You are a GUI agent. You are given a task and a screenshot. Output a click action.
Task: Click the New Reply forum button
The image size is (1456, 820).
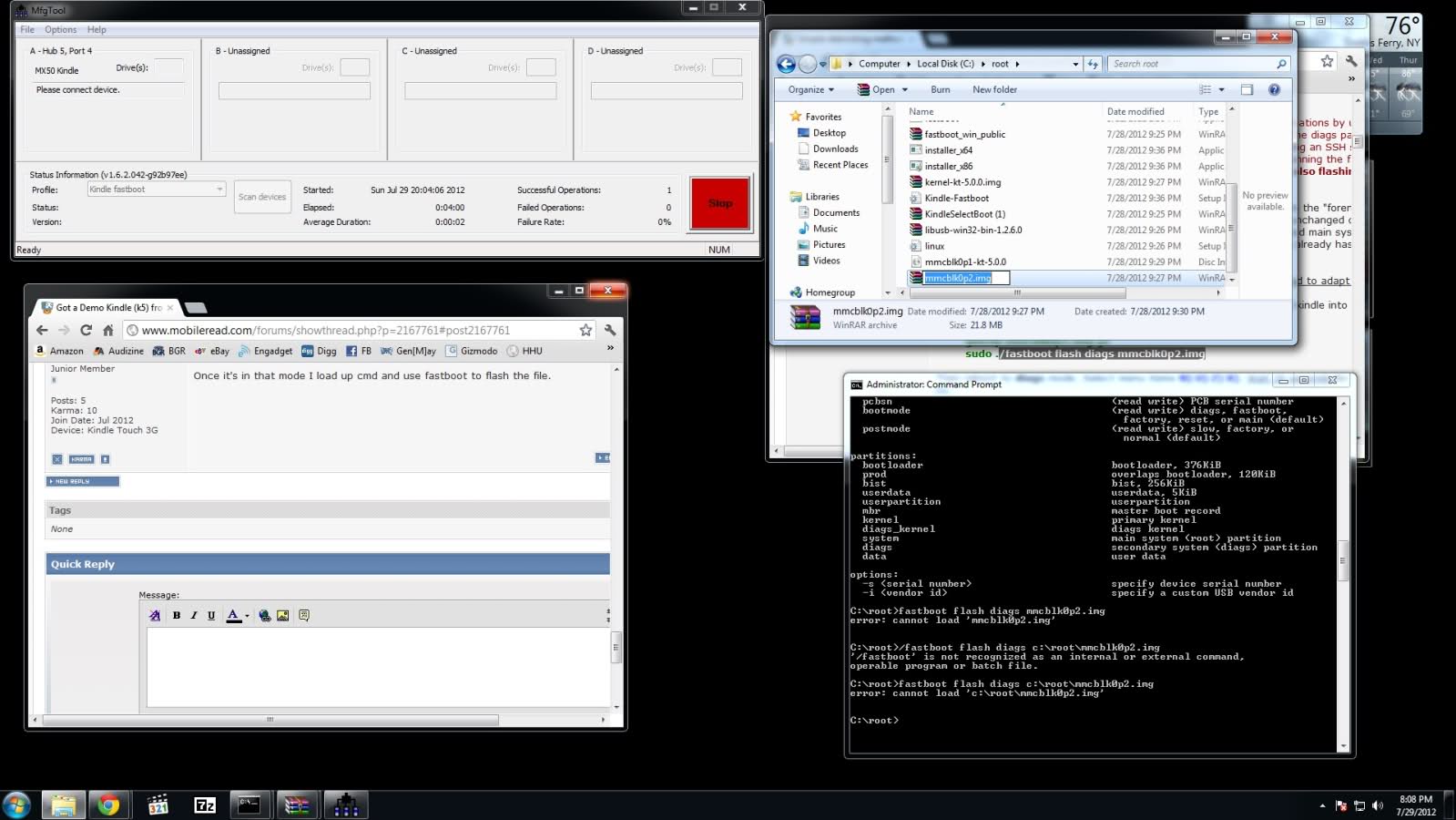83,481
